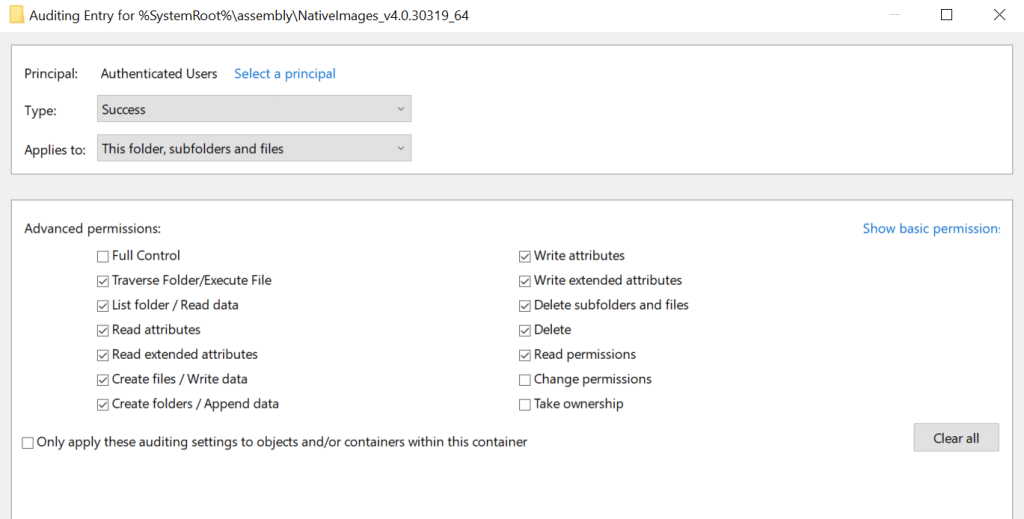1024x519 pixels.
Task: Click the folder icon in the title bar
Action: click(16, 15)
